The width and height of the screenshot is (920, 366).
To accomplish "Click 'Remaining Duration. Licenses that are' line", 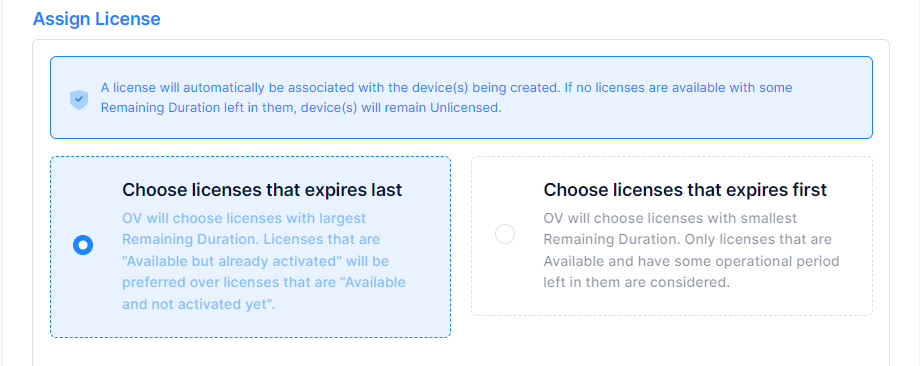I will [x=251, y=239].
